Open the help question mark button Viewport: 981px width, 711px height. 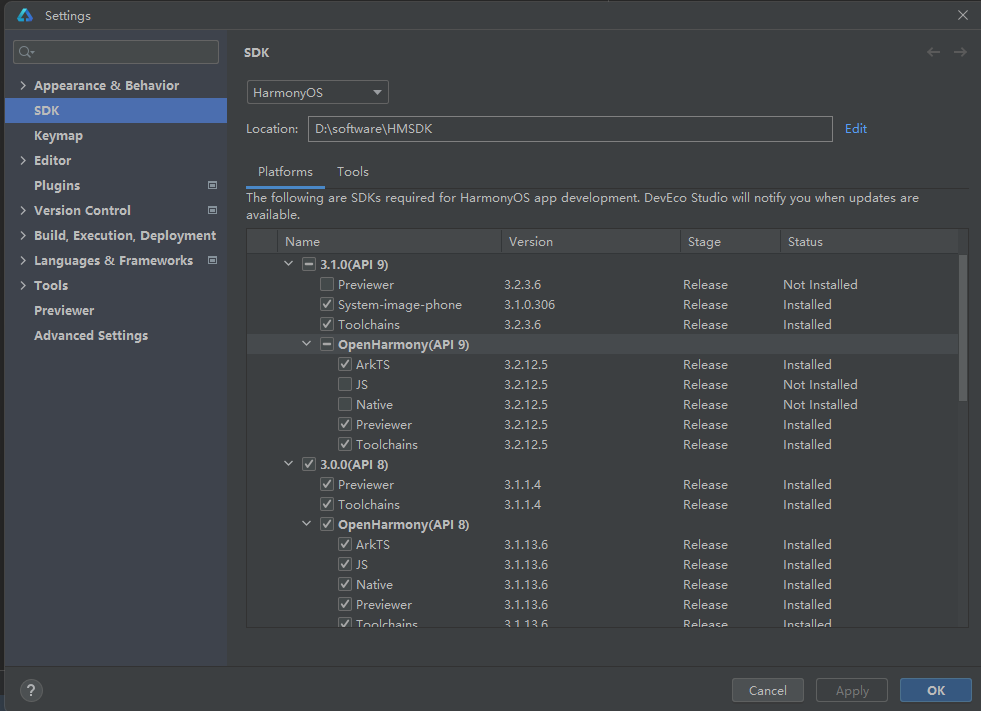click(31, 690)
